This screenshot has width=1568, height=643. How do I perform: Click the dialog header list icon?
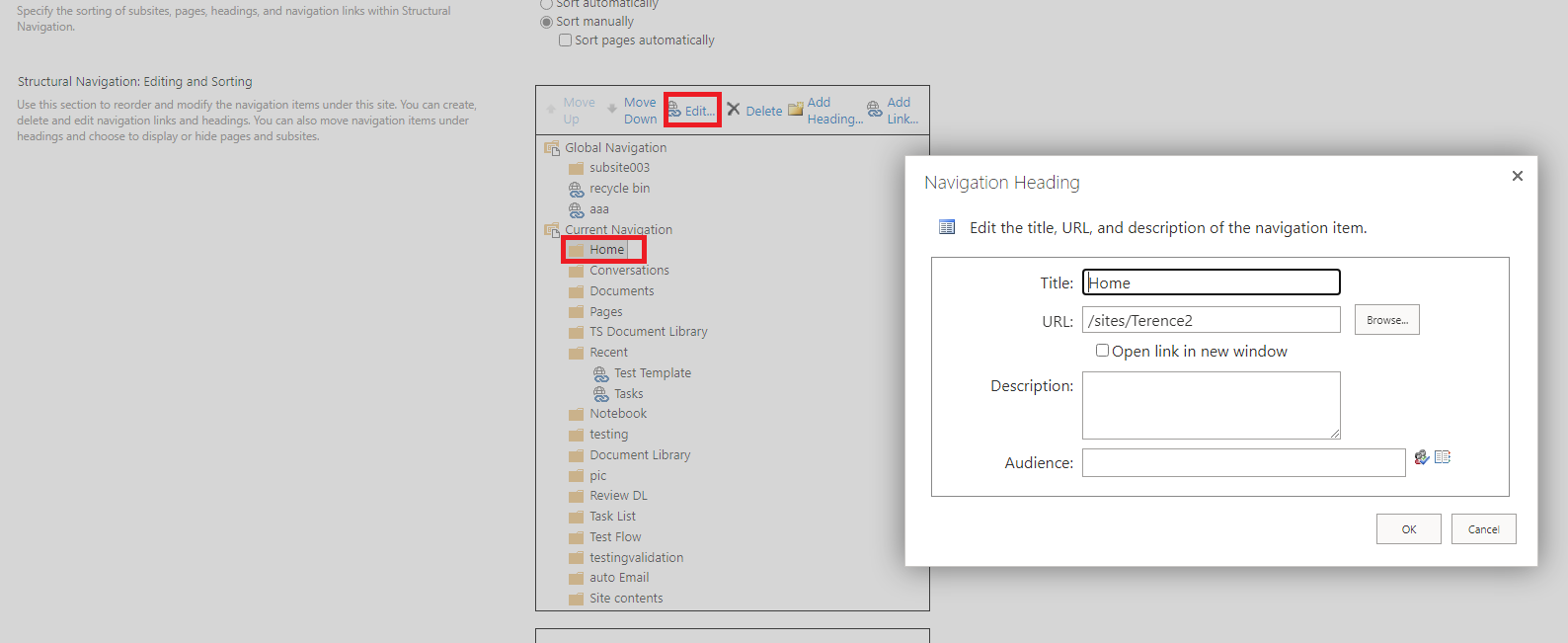(x=947, y=227)
